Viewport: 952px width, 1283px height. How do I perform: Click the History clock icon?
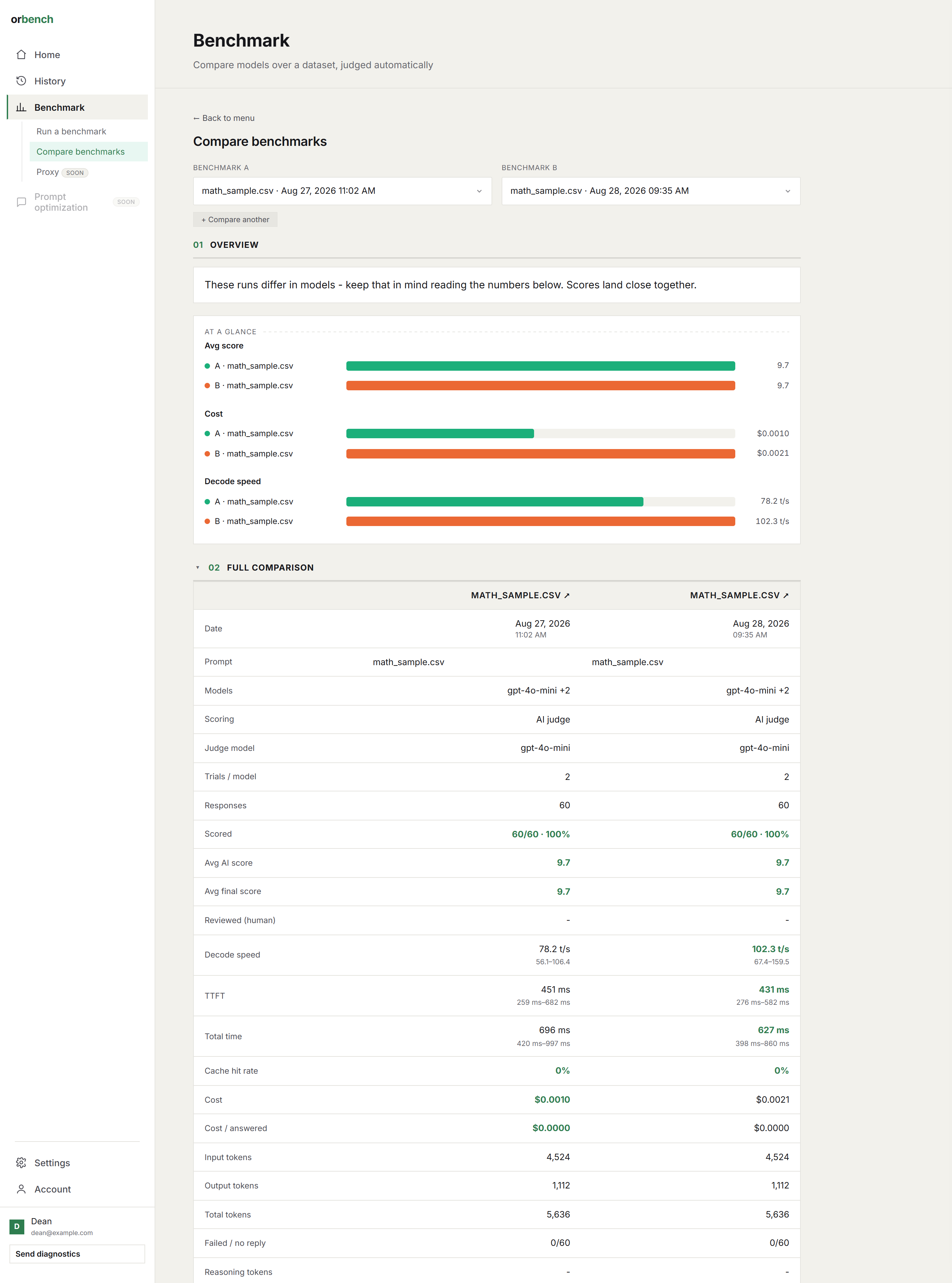(21, 81)
